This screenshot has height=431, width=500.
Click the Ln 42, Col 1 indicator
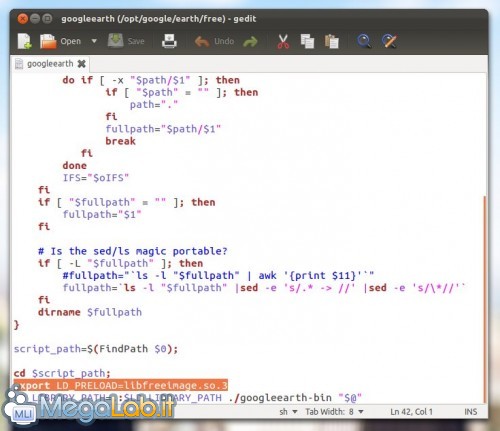pyautogui.click(x=411, y=412)
